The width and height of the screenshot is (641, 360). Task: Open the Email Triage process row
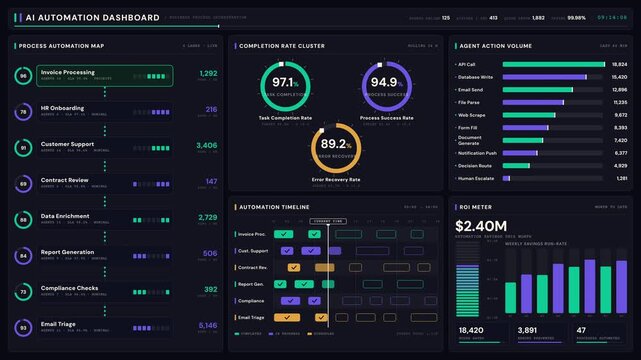[x=105, y=328]
